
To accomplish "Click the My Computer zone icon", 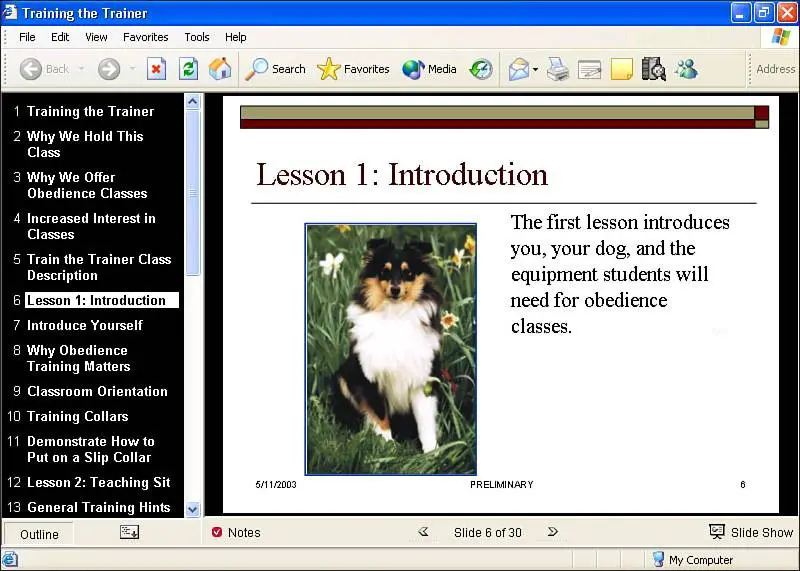I will pos(658,559).
